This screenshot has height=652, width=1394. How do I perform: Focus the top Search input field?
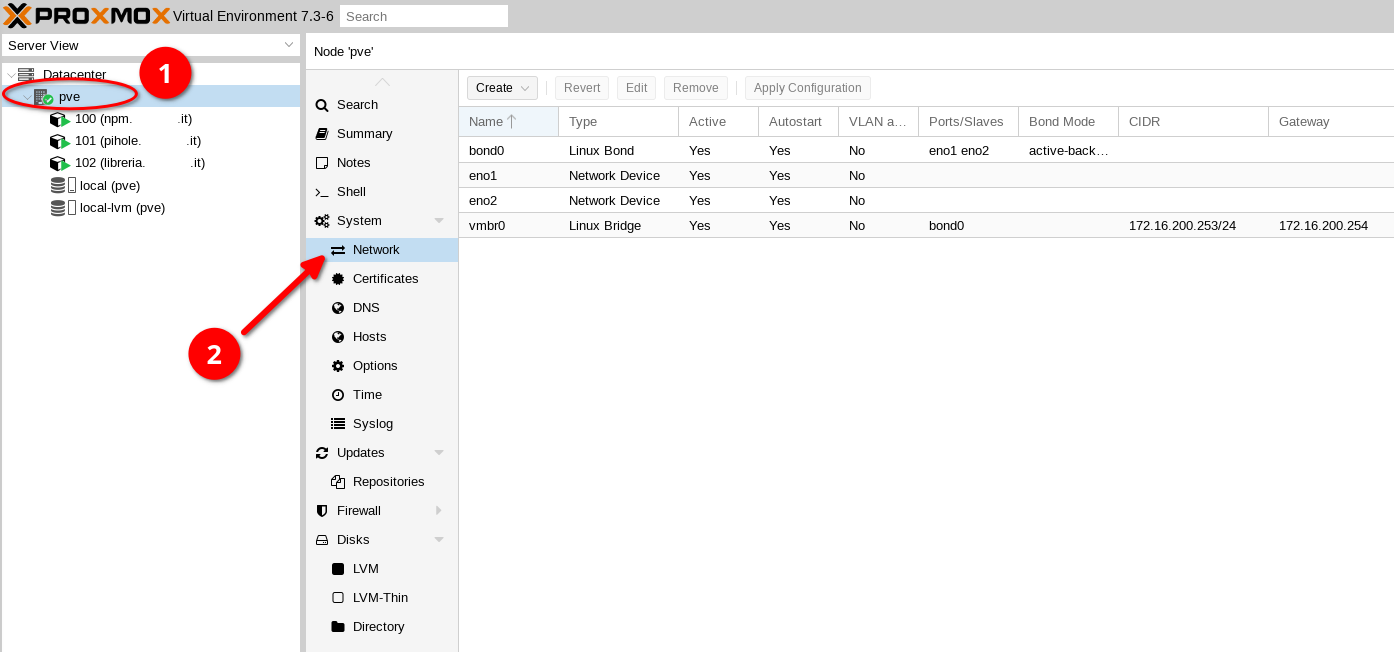(x=424, y=16)
